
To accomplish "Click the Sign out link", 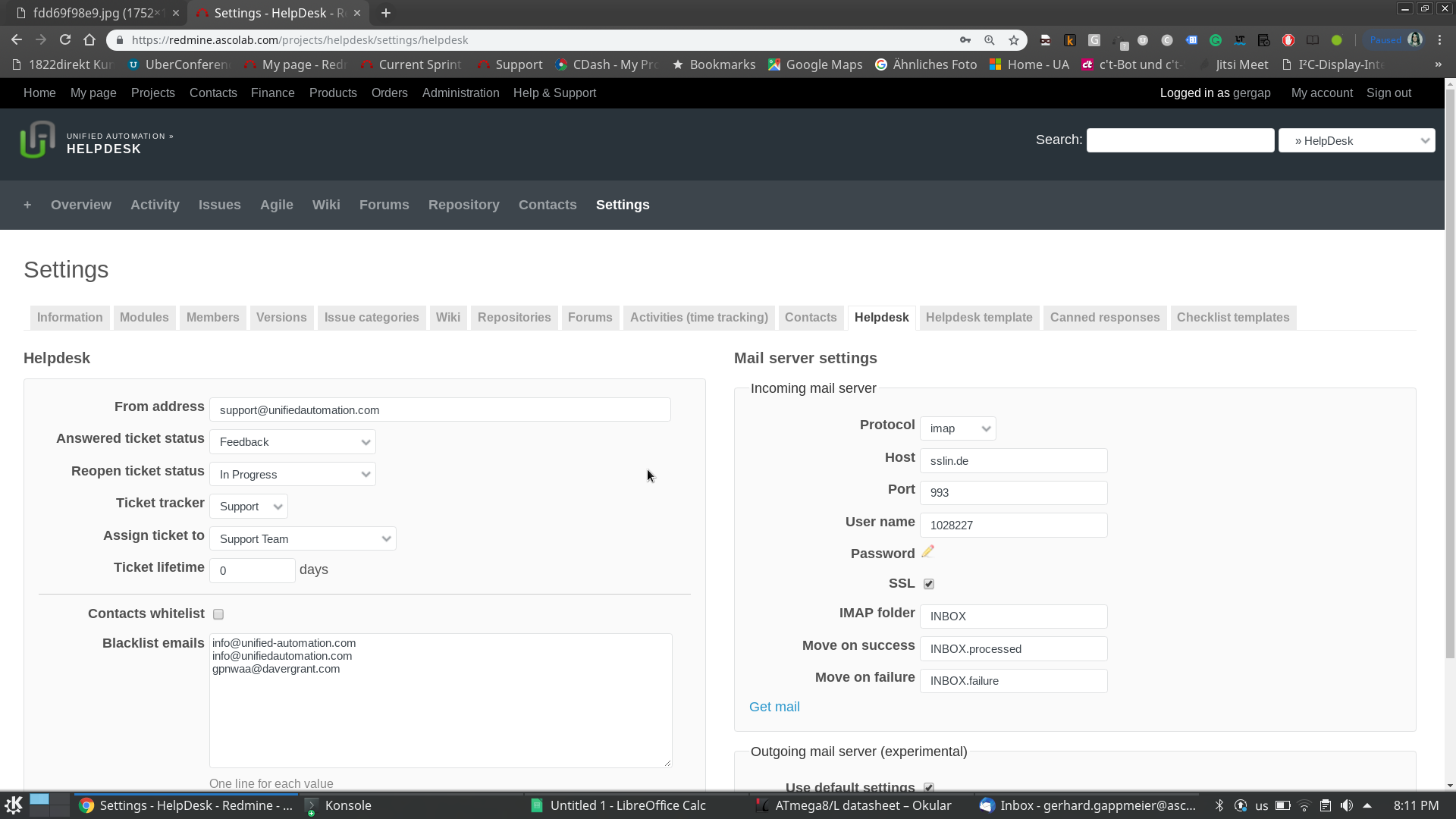I will pos(1389,93).
